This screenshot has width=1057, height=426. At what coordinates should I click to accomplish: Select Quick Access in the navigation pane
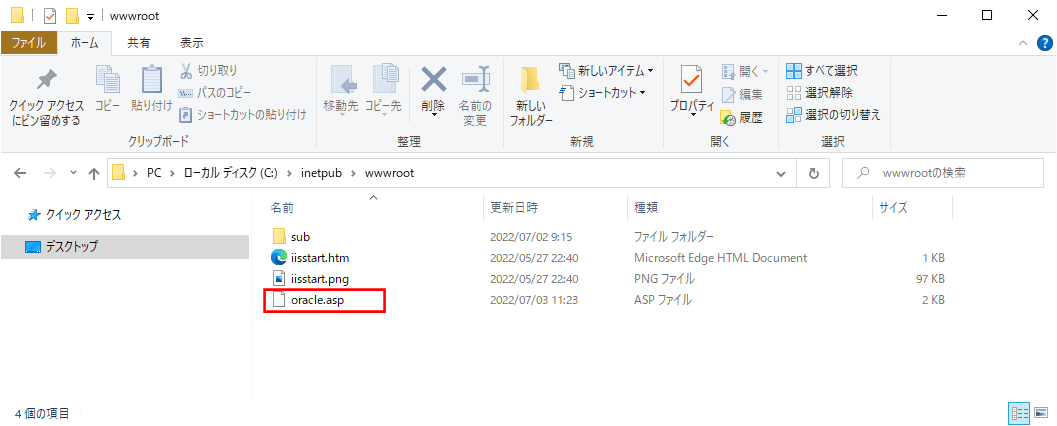click(x=83, y=215)
